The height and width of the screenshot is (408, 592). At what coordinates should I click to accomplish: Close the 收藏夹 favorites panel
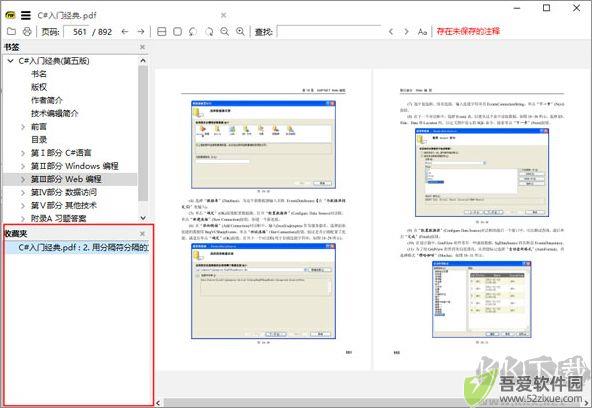coord(142,234)
